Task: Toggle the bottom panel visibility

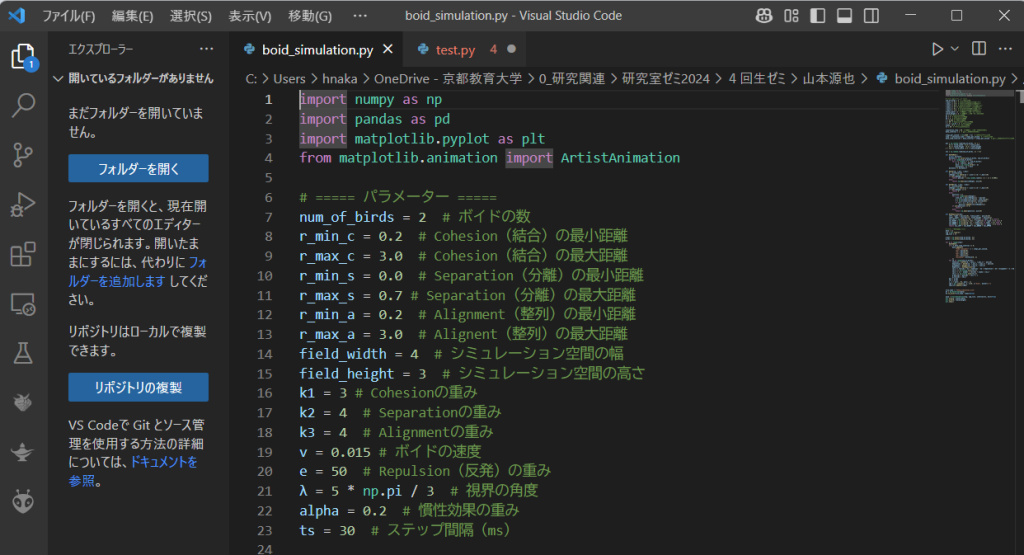Action: 843,16
